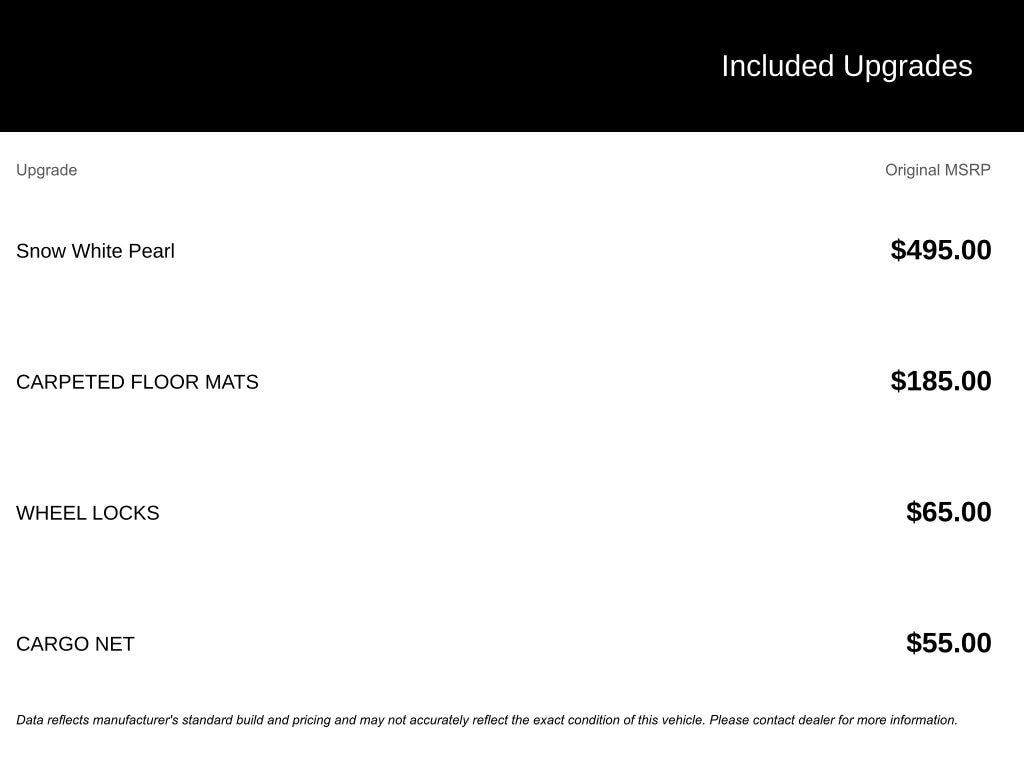This screenshot has width=1024, height=768.
Task: Select the CARGO NET upgrade
Action: 75,644
